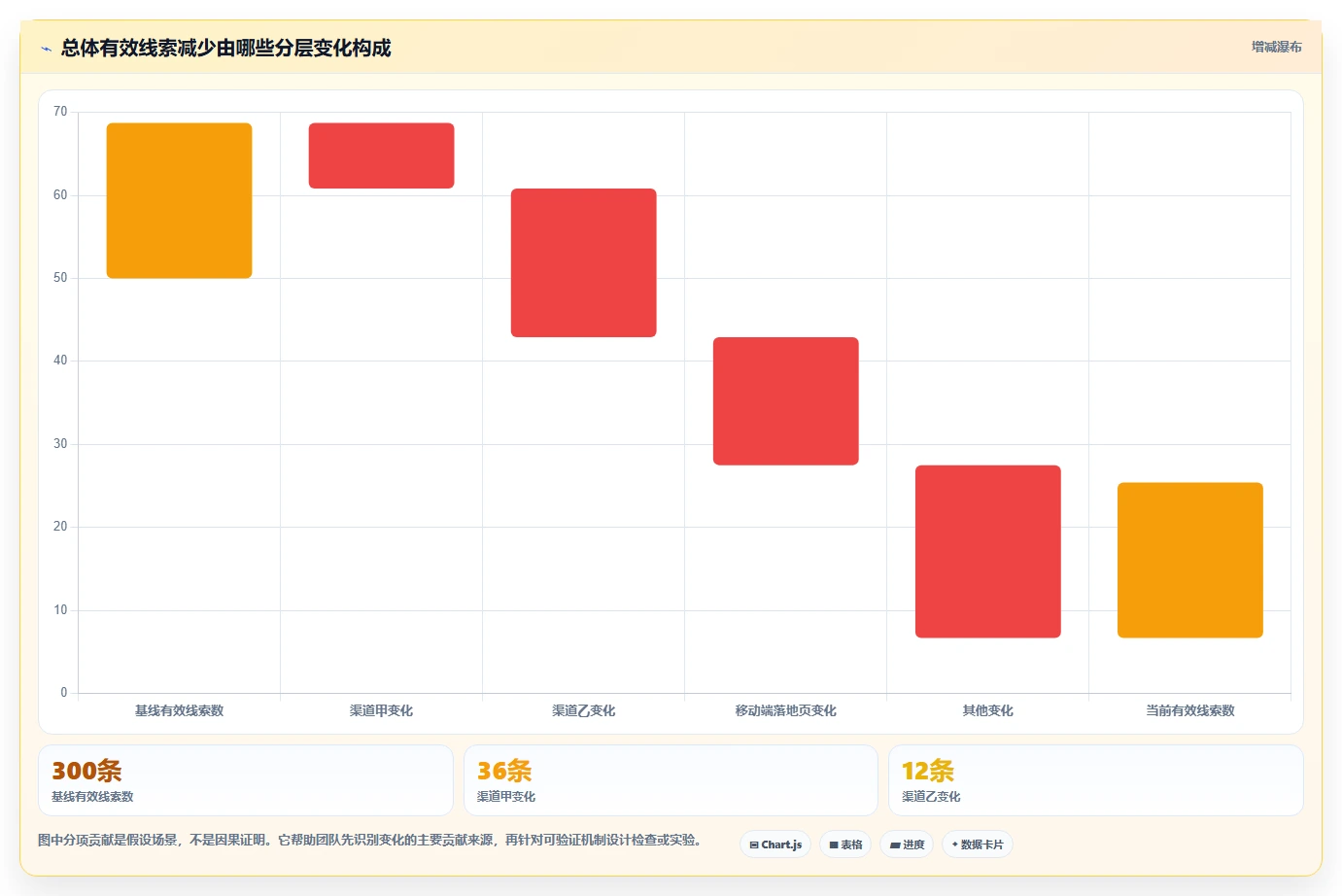Screen dimensions: 1342x896
Task: Click the footnote starting 图中分项贡献是假设场景
Action: click(369, 840)
